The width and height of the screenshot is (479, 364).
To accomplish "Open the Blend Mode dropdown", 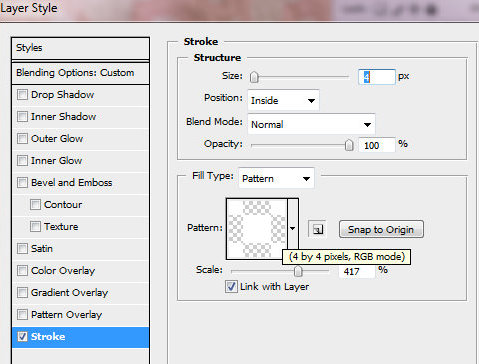I will pos(311,124).
